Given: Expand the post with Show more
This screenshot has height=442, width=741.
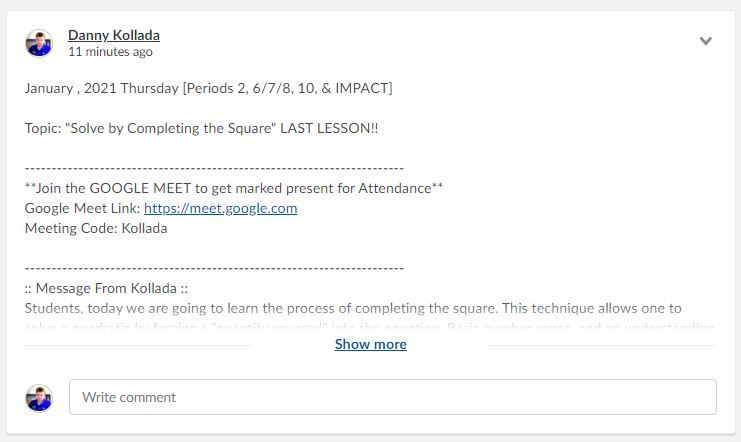Looking at the screenshot, I should coord(370,344).
